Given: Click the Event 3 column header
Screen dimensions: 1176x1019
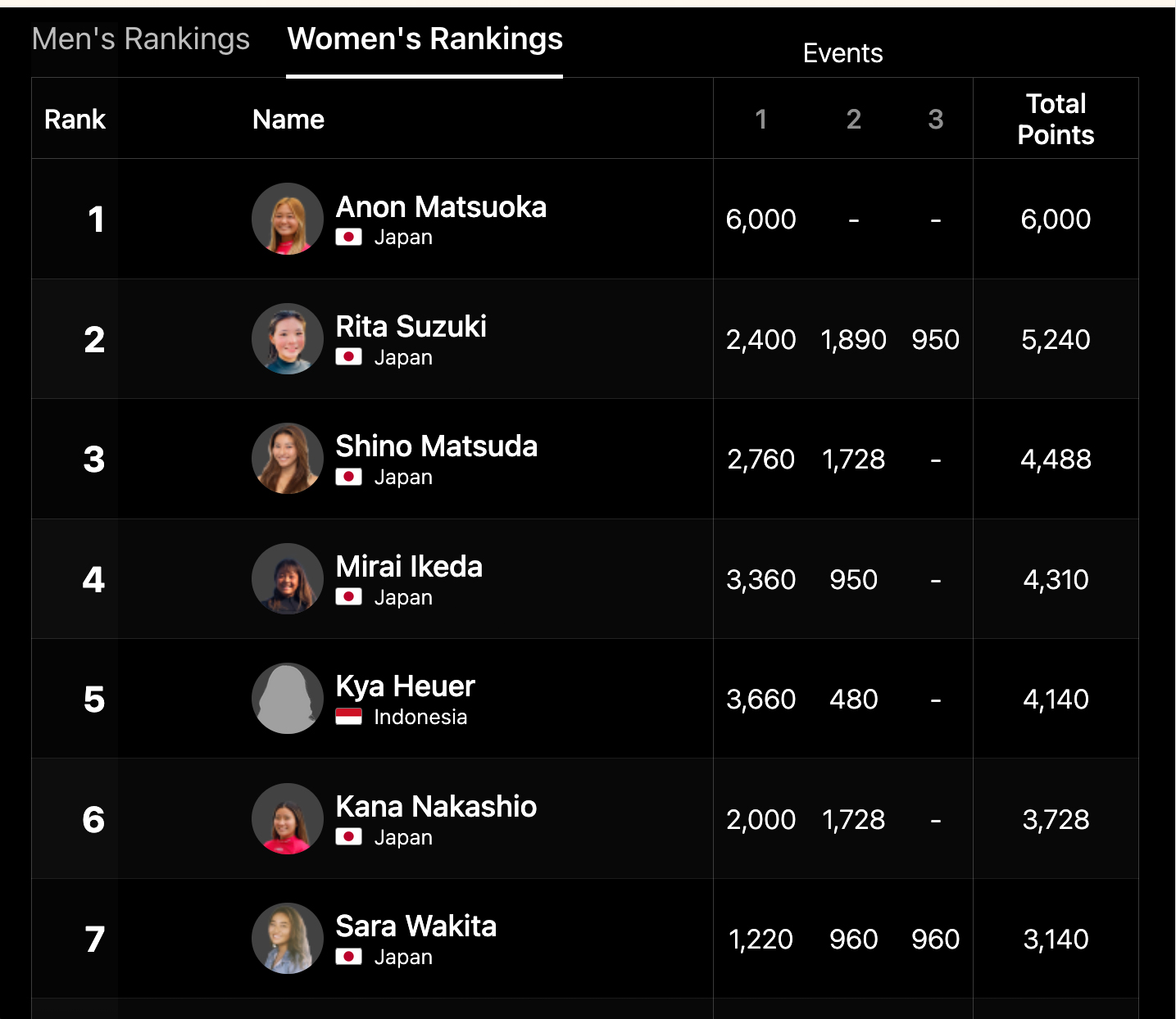Looking at the screenshot, I should (935, 120).
